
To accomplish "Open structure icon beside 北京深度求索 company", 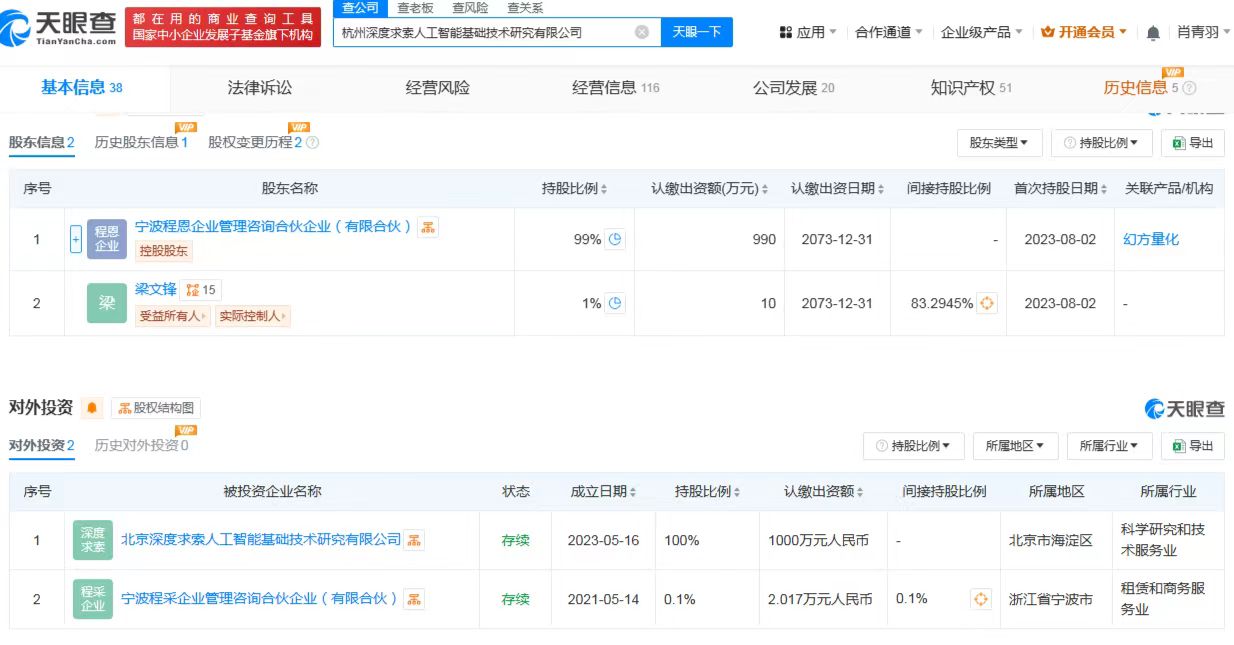I will pos(414,540).
